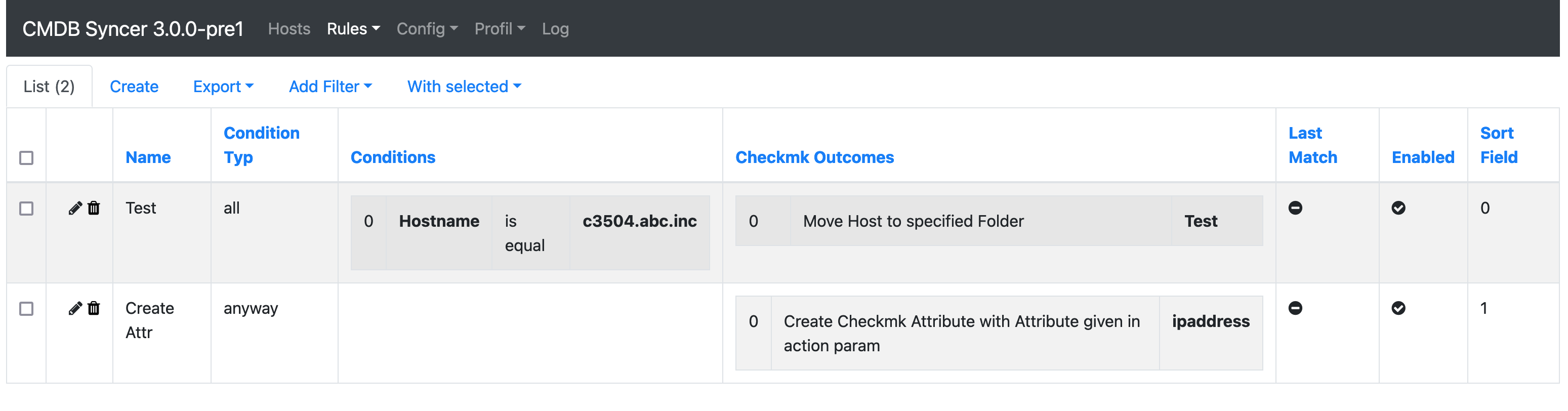Go to Hosts page from navbar
Image resolution: width=1568 pixels, height=411 pixels.
[289, 29]
